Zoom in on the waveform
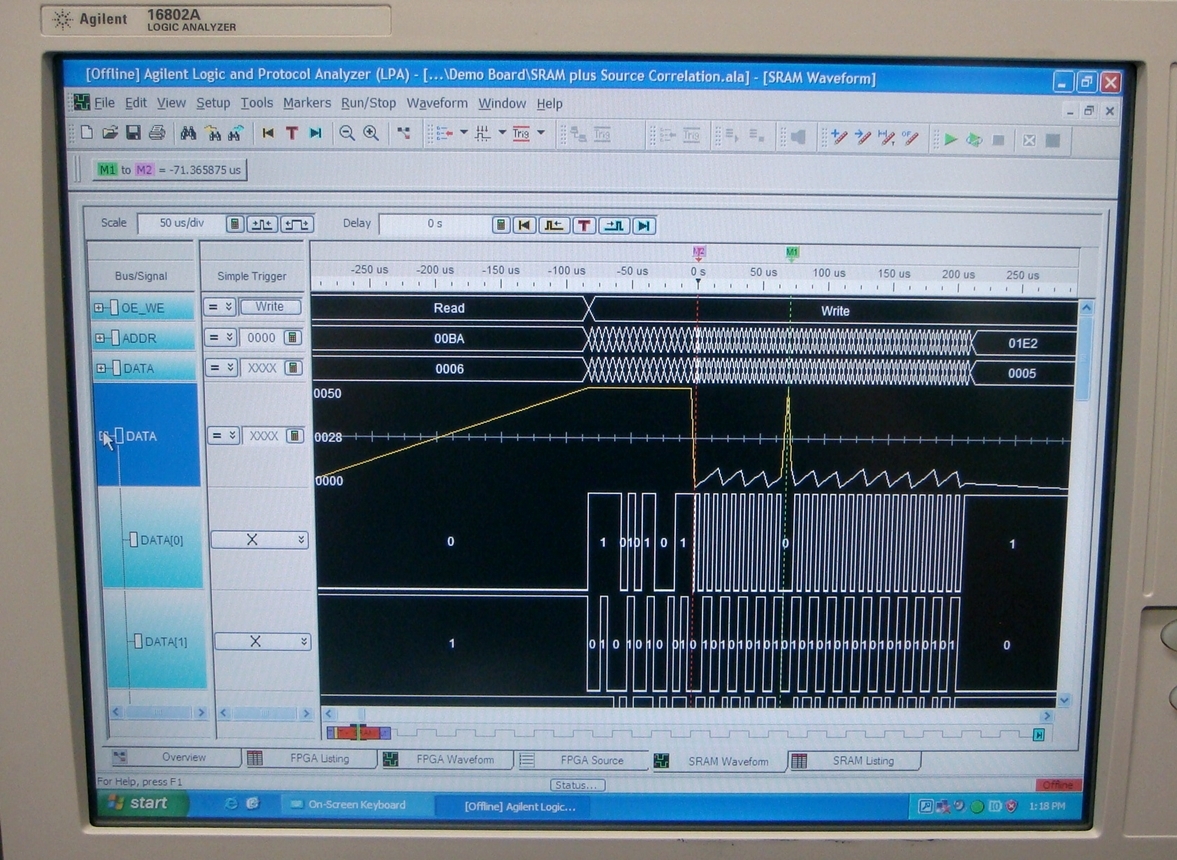 pos(371,134)
